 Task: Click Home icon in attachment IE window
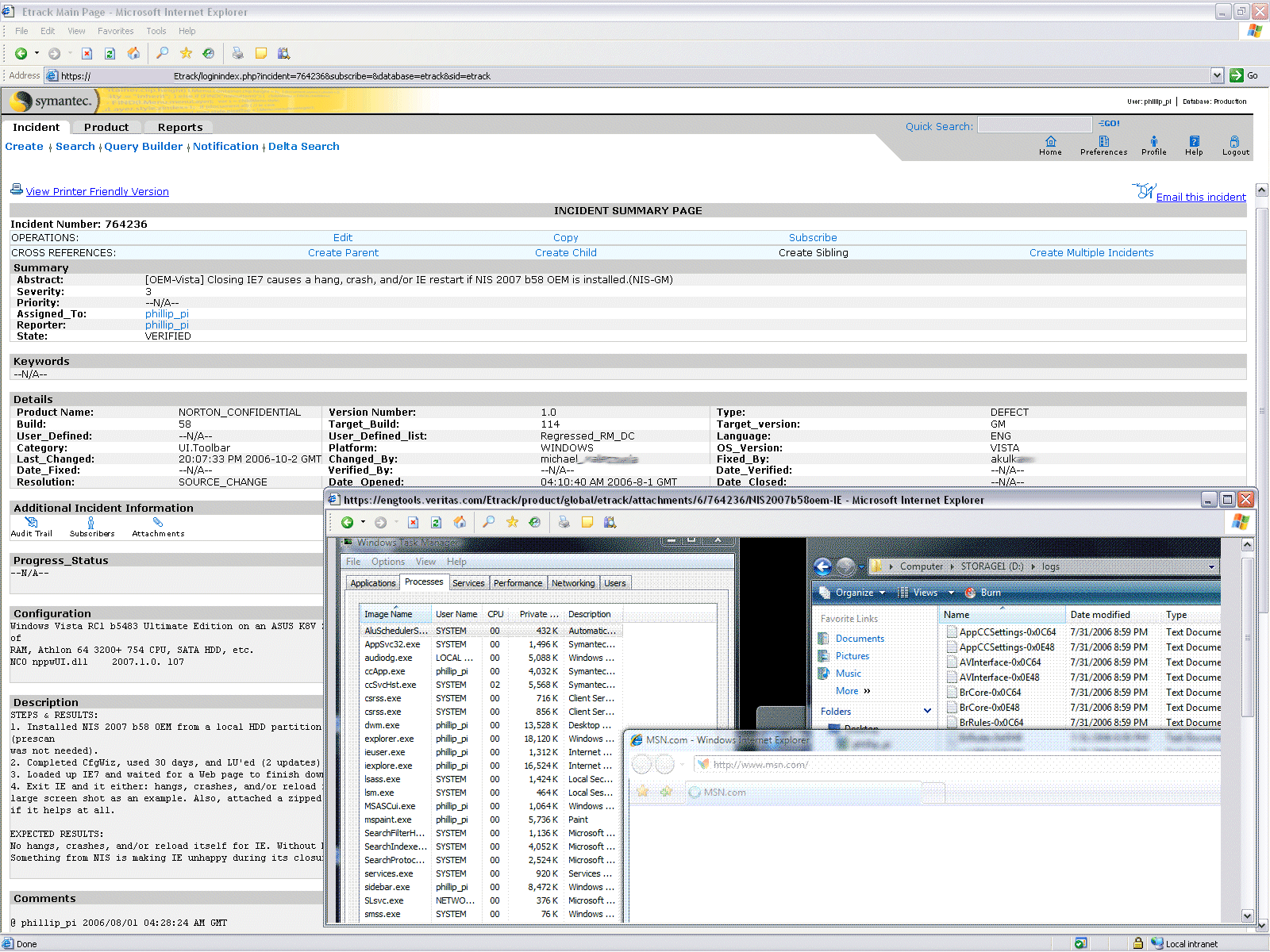click(x=460, y=522)
